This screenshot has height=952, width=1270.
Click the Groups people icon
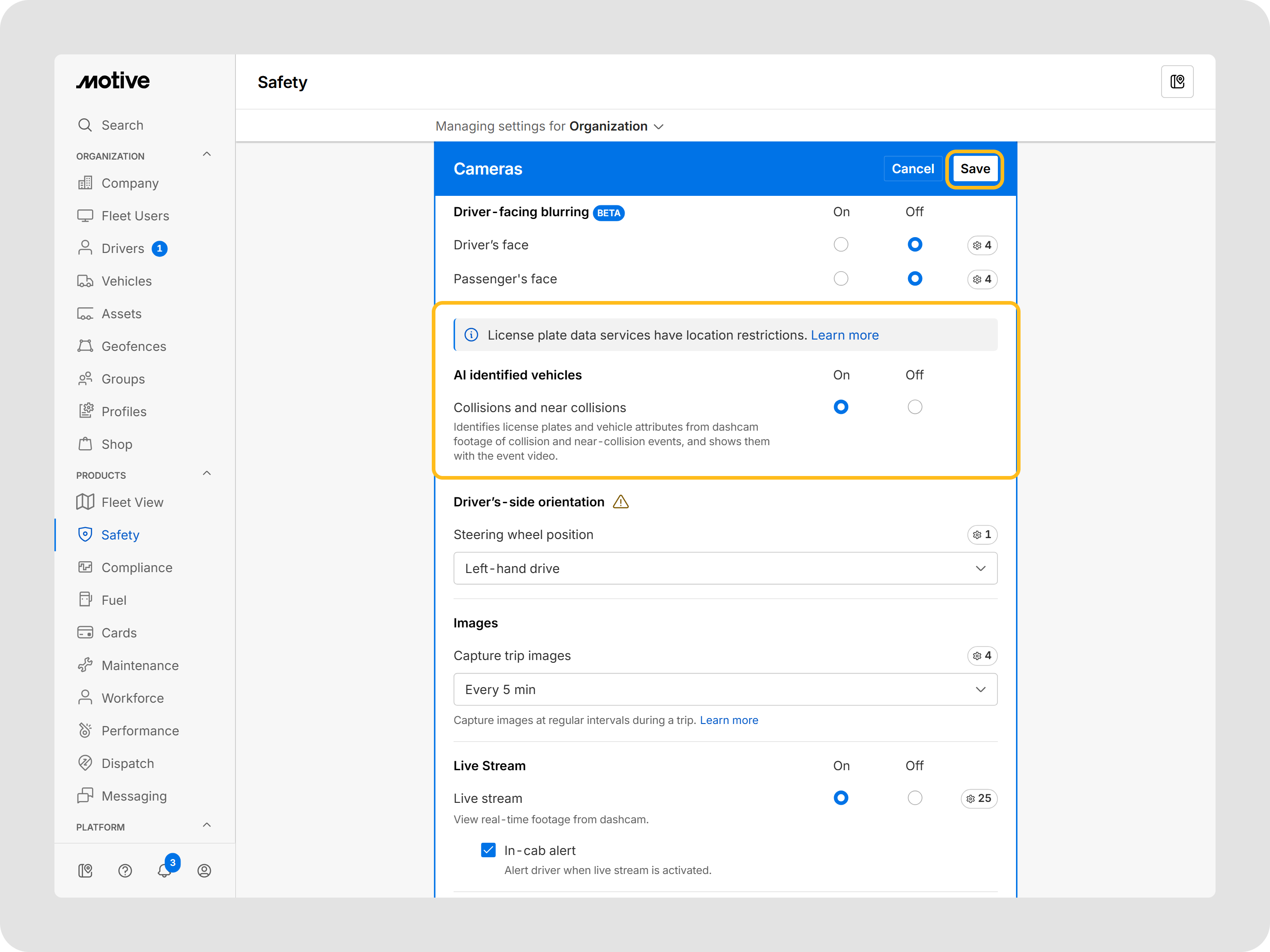[x=85, y=379]
